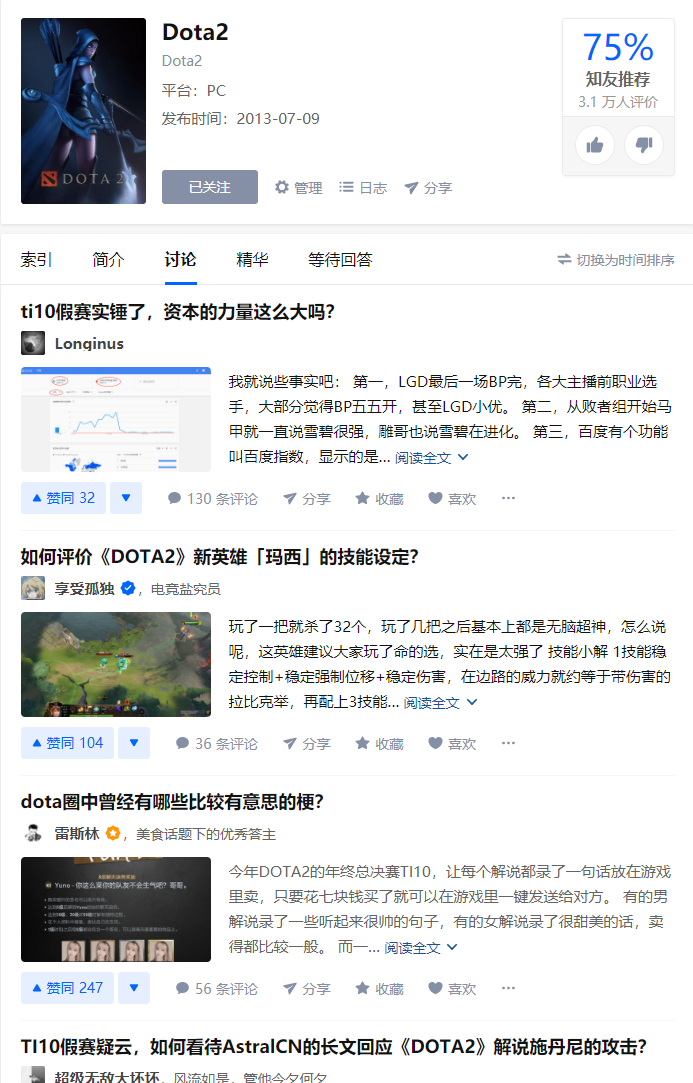
Task: Select the 讨论 tab
Action: click(x=180, y=260)
